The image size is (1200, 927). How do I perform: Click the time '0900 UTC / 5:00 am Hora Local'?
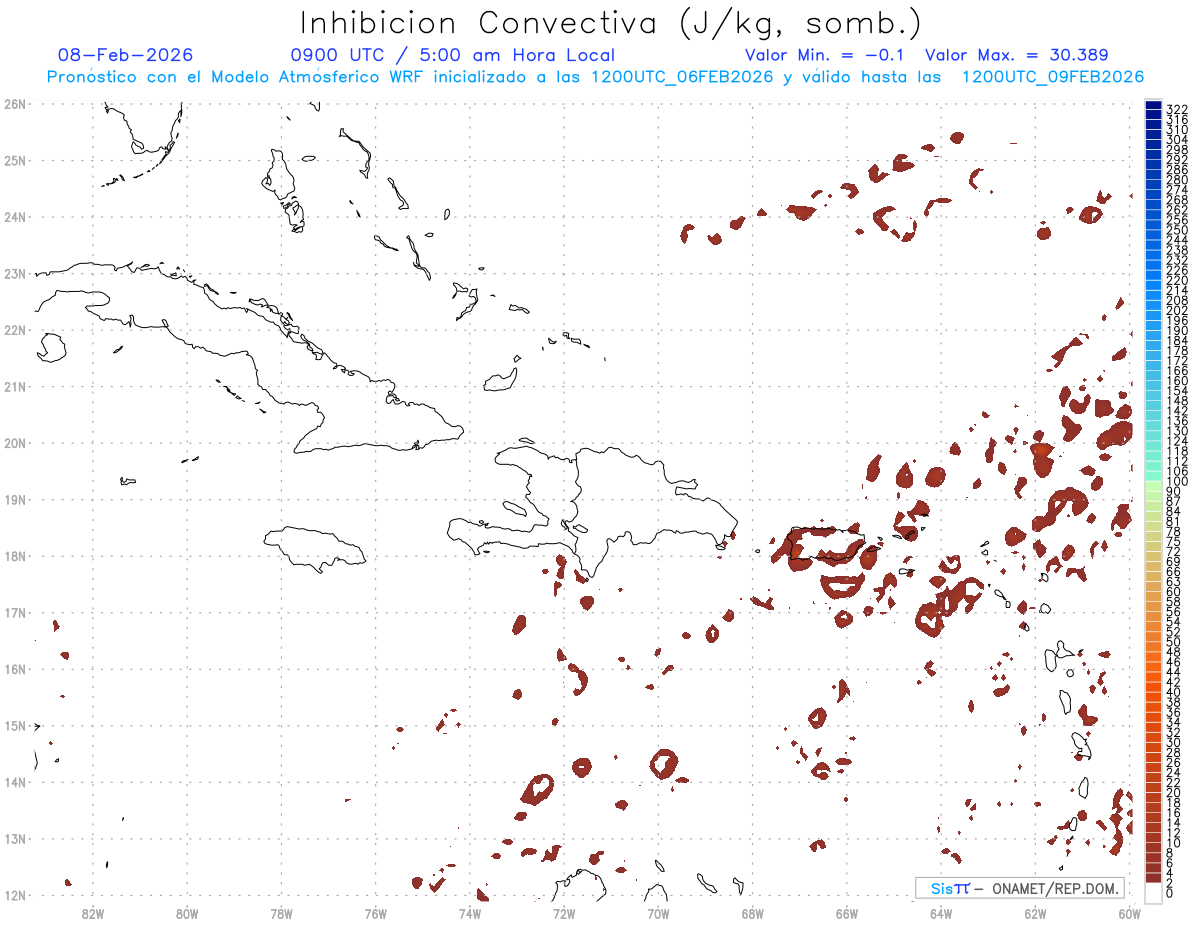click(453, 55)
